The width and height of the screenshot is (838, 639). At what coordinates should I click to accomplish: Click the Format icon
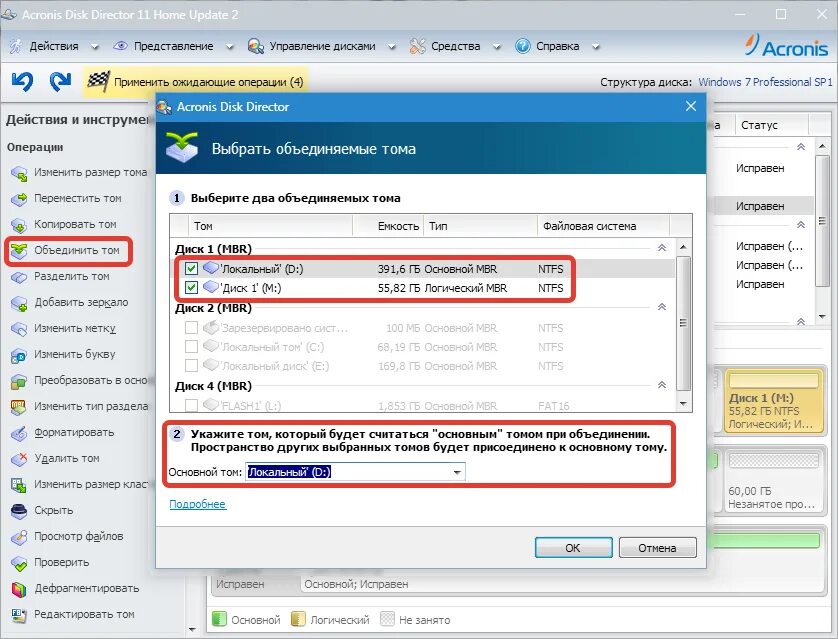click(19, 433)
